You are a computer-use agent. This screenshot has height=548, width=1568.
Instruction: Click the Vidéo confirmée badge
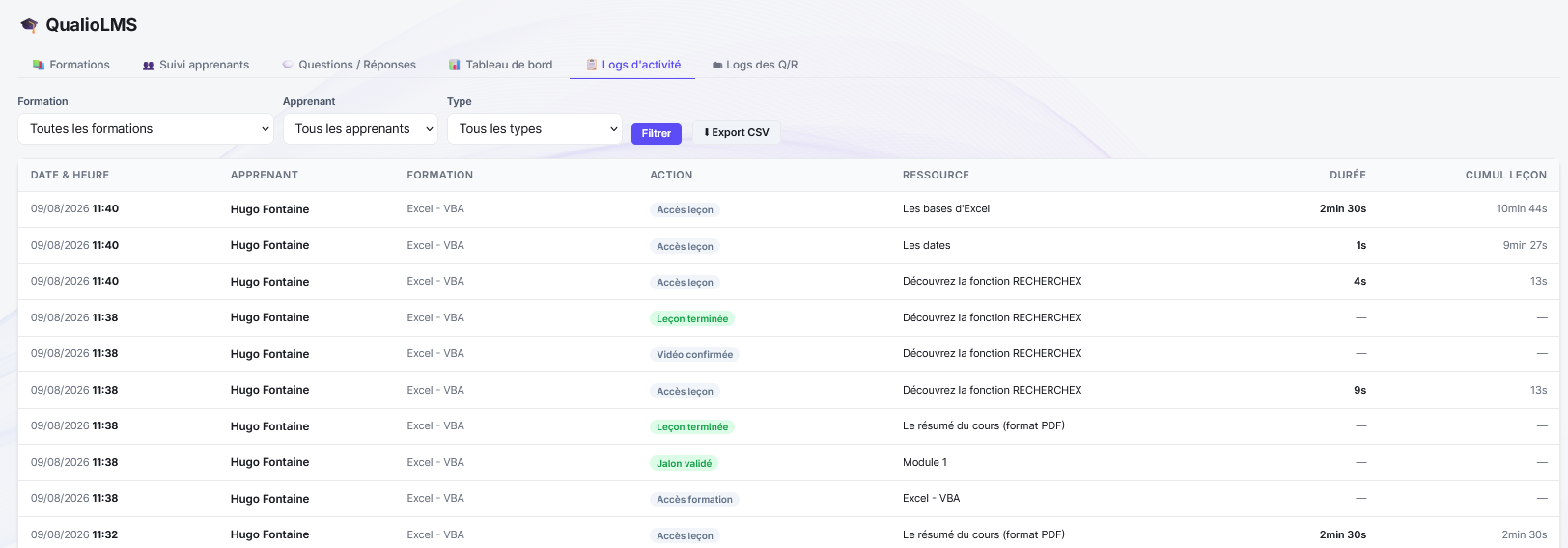(x=695, y=355)
